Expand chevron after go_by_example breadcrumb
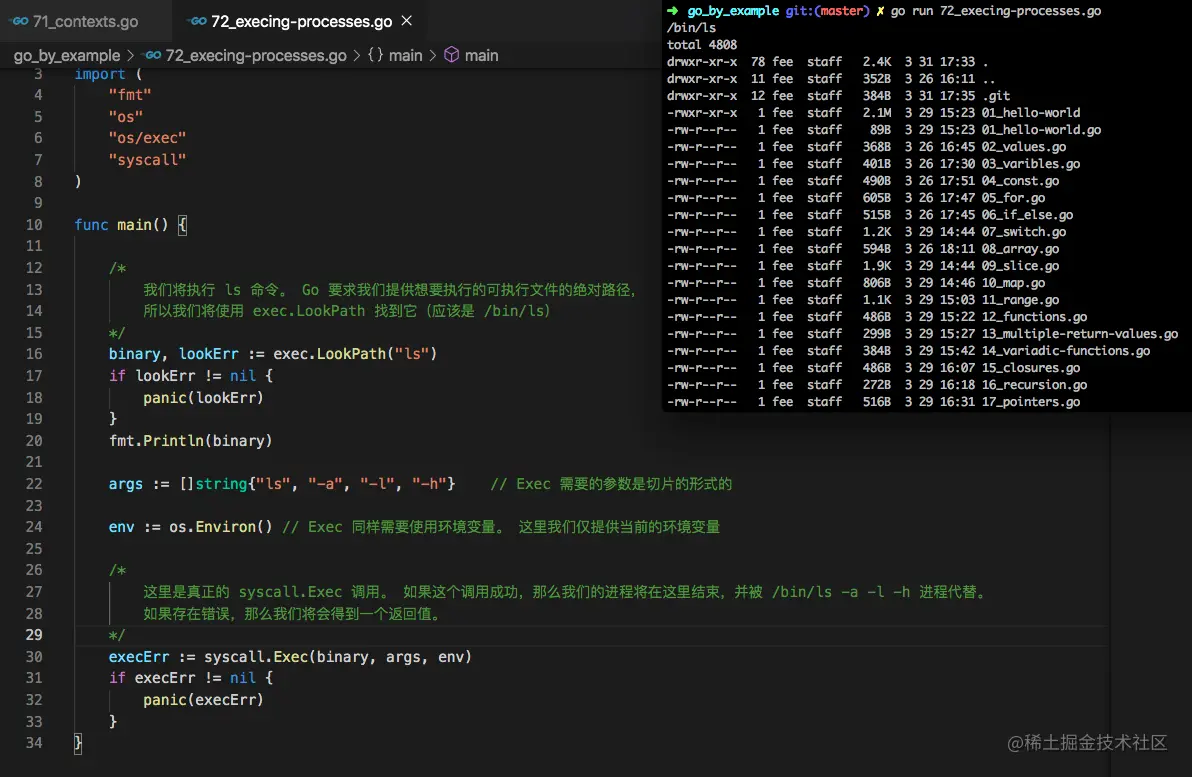The image size is (1192, 777). pyautogui.click(x=131, y=56)
